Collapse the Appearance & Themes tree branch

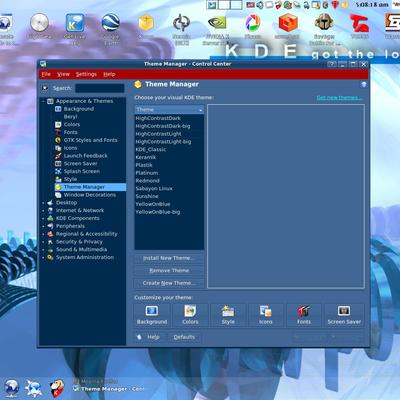[x=43, y=101]
